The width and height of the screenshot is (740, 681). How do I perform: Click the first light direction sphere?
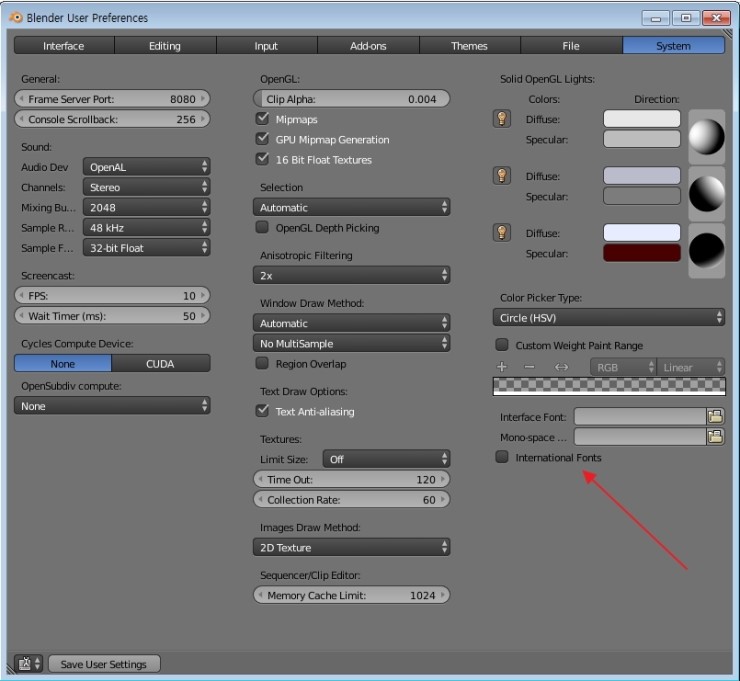pyautogui.click(x=706, y=137)
